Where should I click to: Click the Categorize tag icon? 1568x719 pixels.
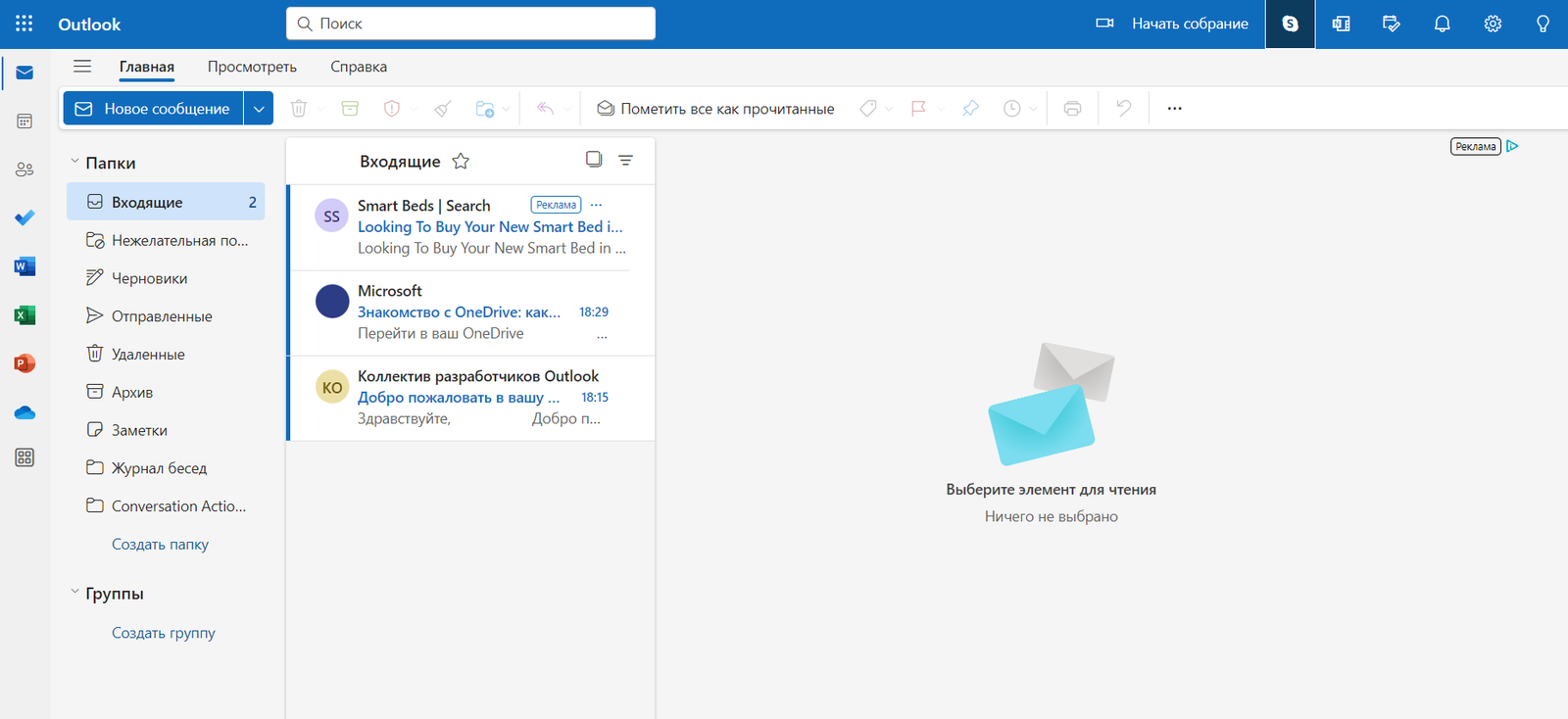coord(867,109)
